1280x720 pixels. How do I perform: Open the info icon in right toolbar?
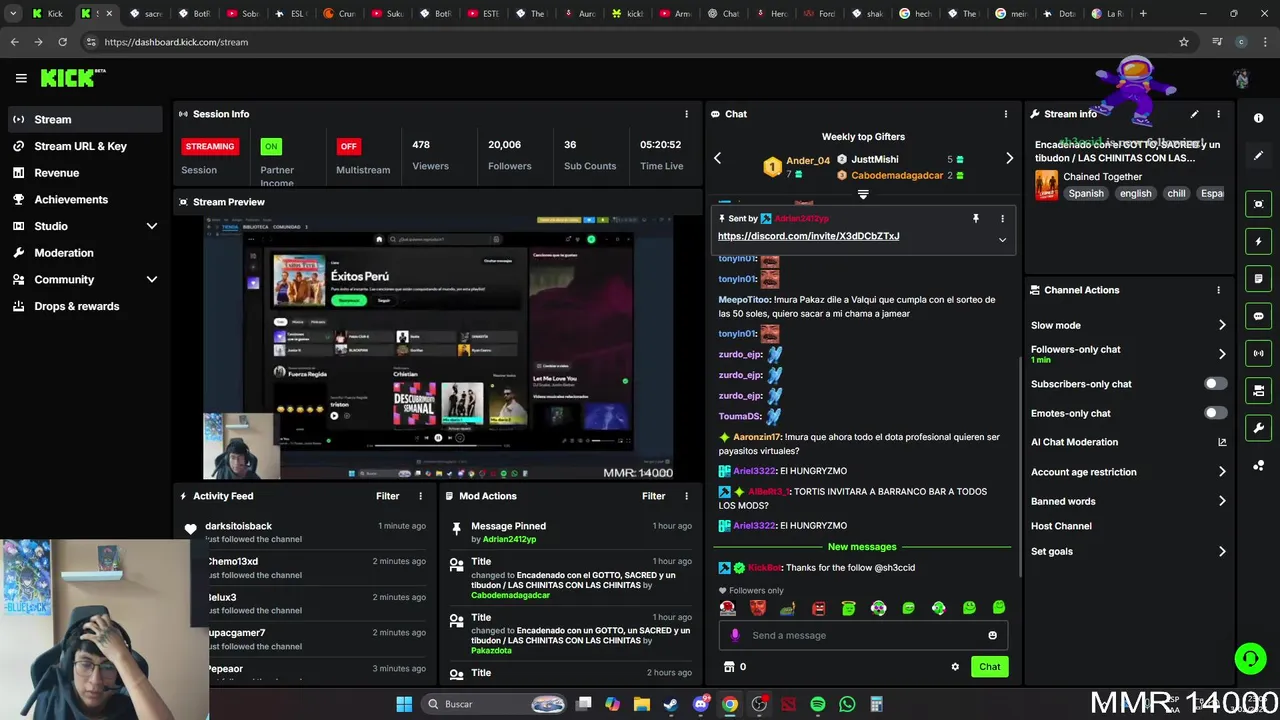click(x=1259, y=118)
